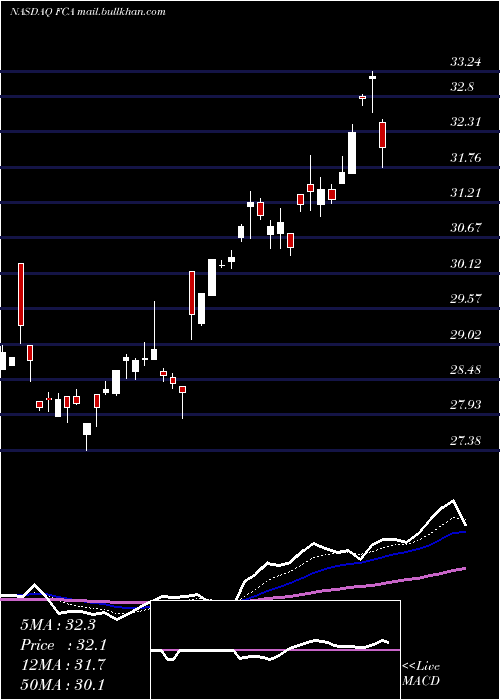The image size is (500, 700).
Task: Click the 27.38 price level label
Action: [x=466, y=441]
